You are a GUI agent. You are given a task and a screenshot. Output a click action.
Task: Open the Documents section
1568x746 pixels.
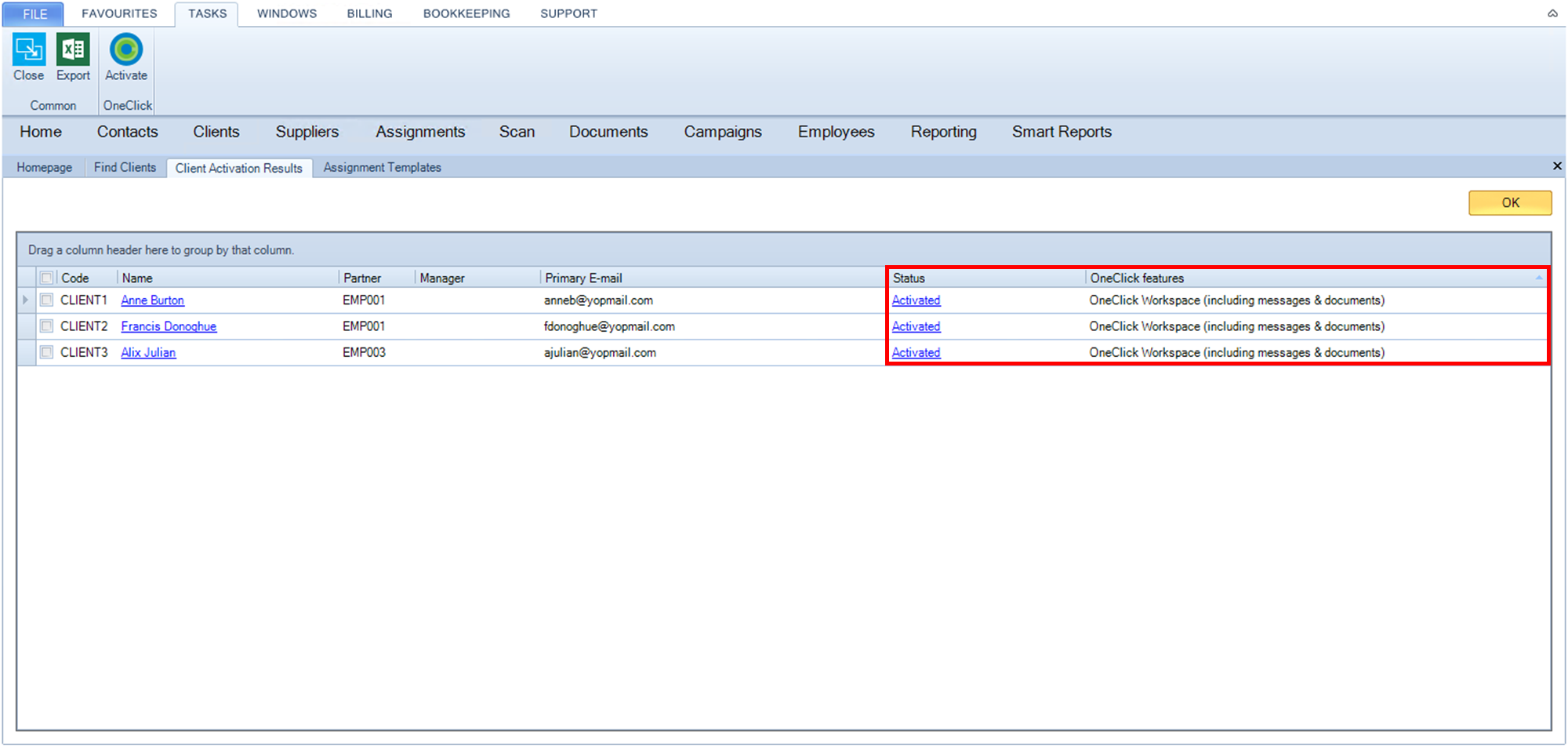tap(608, 132)
